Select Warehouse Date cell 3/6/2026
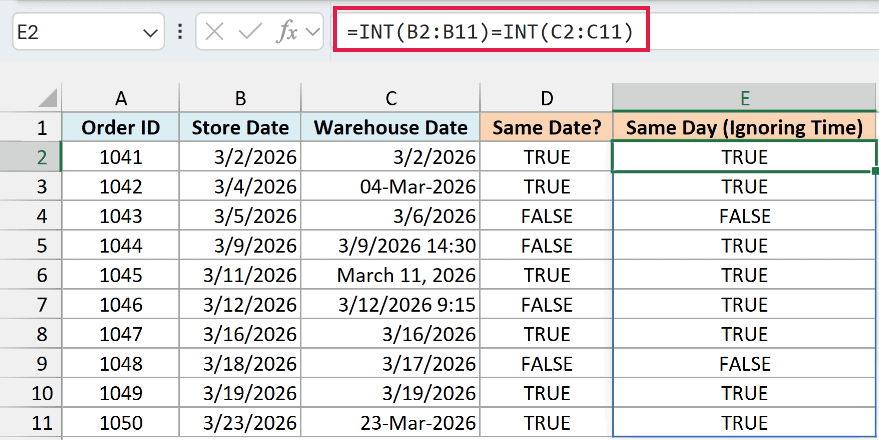This screenshot has width=879, height=440. coord(390,216)
